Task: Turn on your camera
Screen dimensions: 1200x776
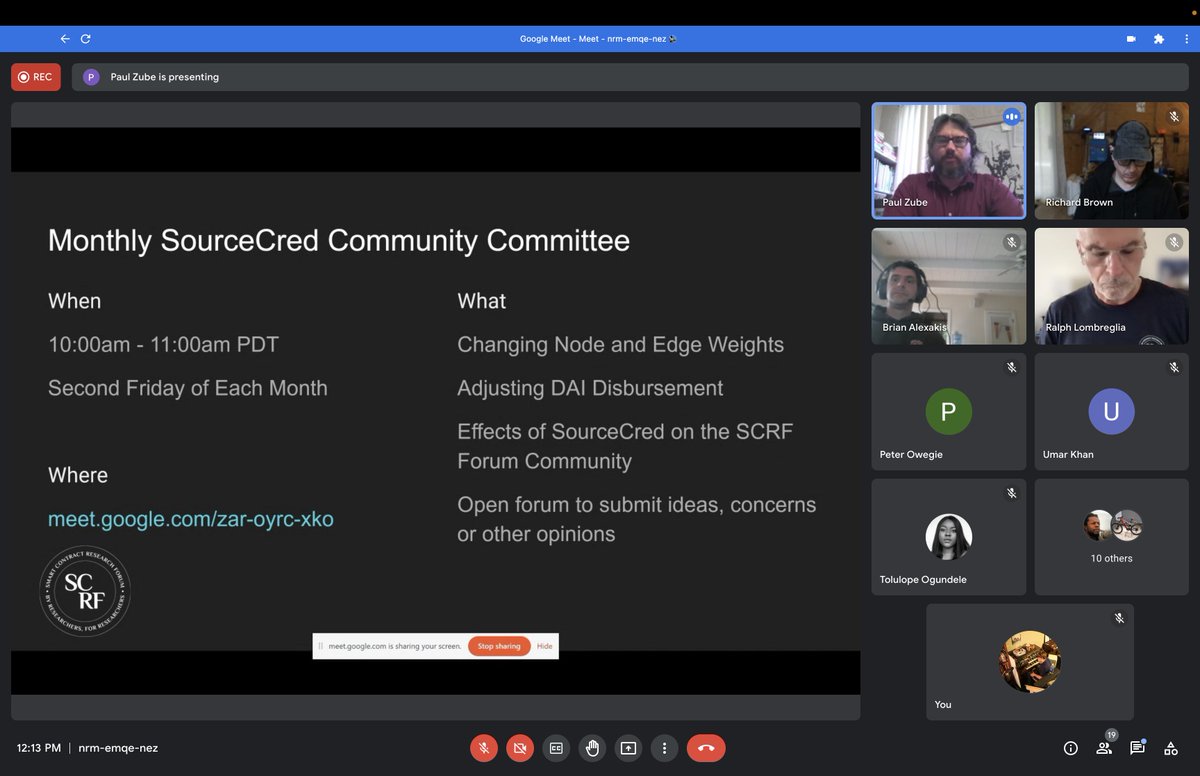Action: click(x=520, y=747)
